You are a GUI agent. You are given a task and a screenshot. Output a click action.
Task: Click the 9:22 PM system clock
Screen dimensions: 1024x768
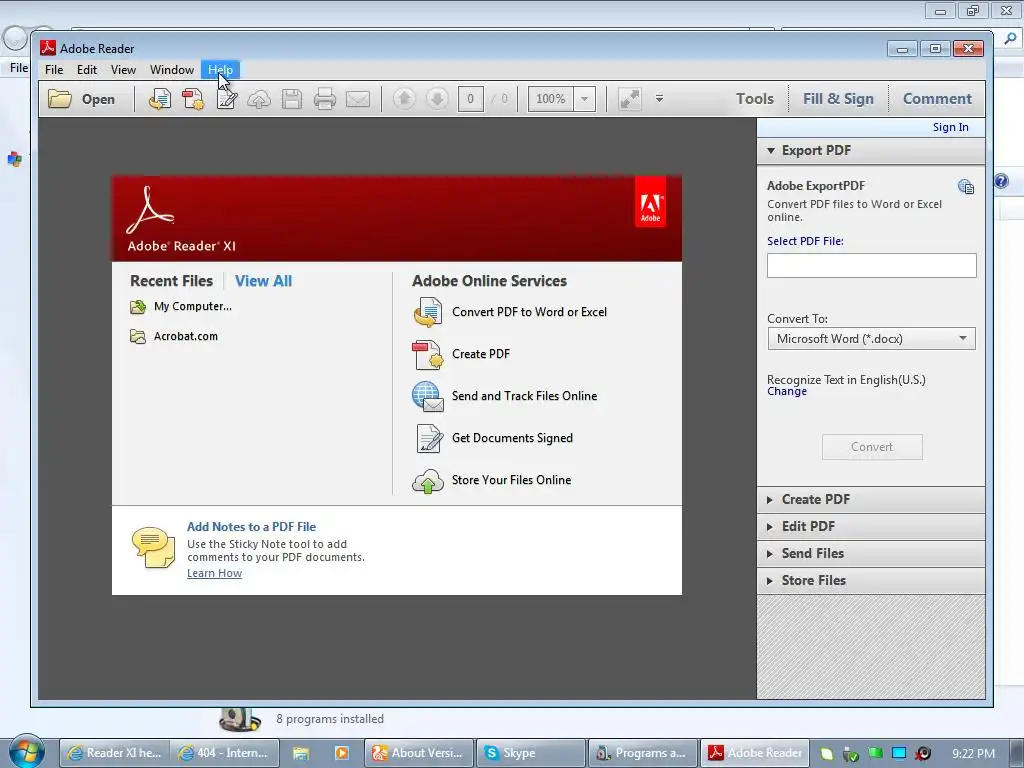click(973, 754)
